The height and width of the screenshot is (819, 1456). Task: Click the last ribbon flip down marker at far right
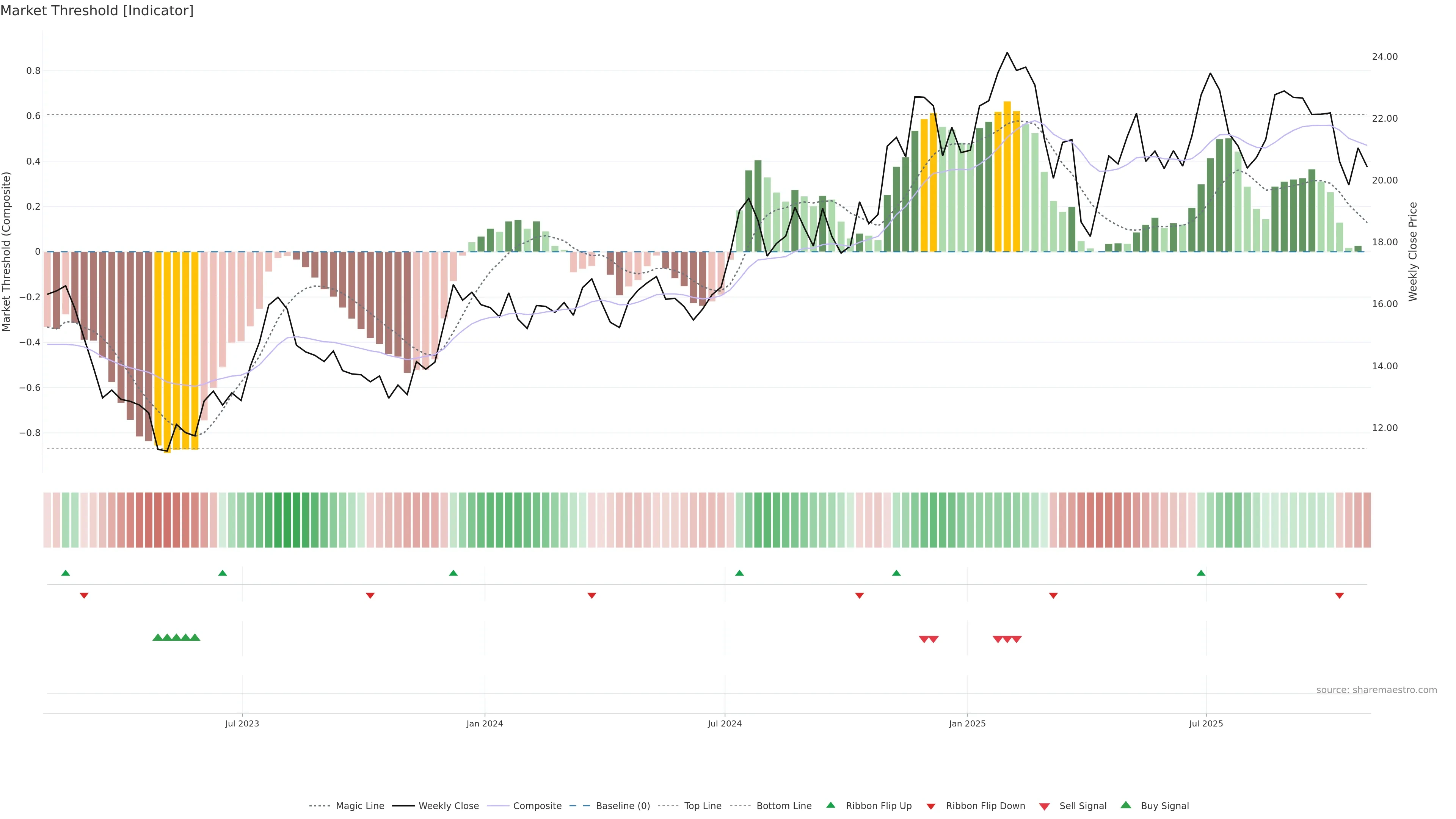pos(1340,596)
